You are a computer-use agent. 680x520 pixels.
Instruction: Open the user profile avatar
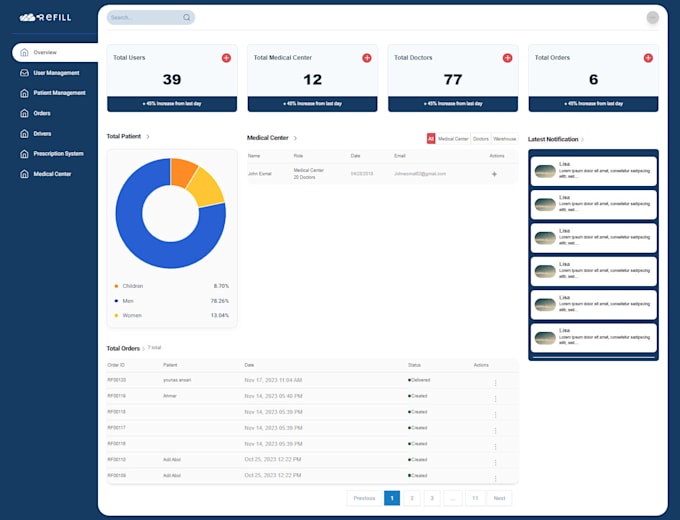[x=652, y=17]
